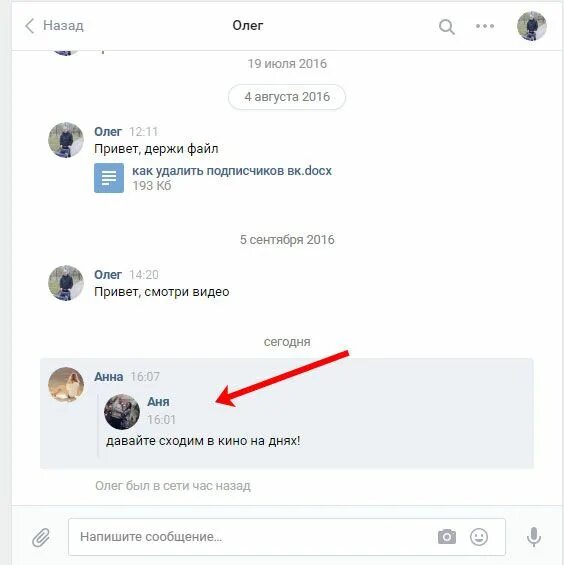Start voice message with microphone icon
The height and width of the screenshot is (565, 564).
pyautogui.click(x=533, y=537)
